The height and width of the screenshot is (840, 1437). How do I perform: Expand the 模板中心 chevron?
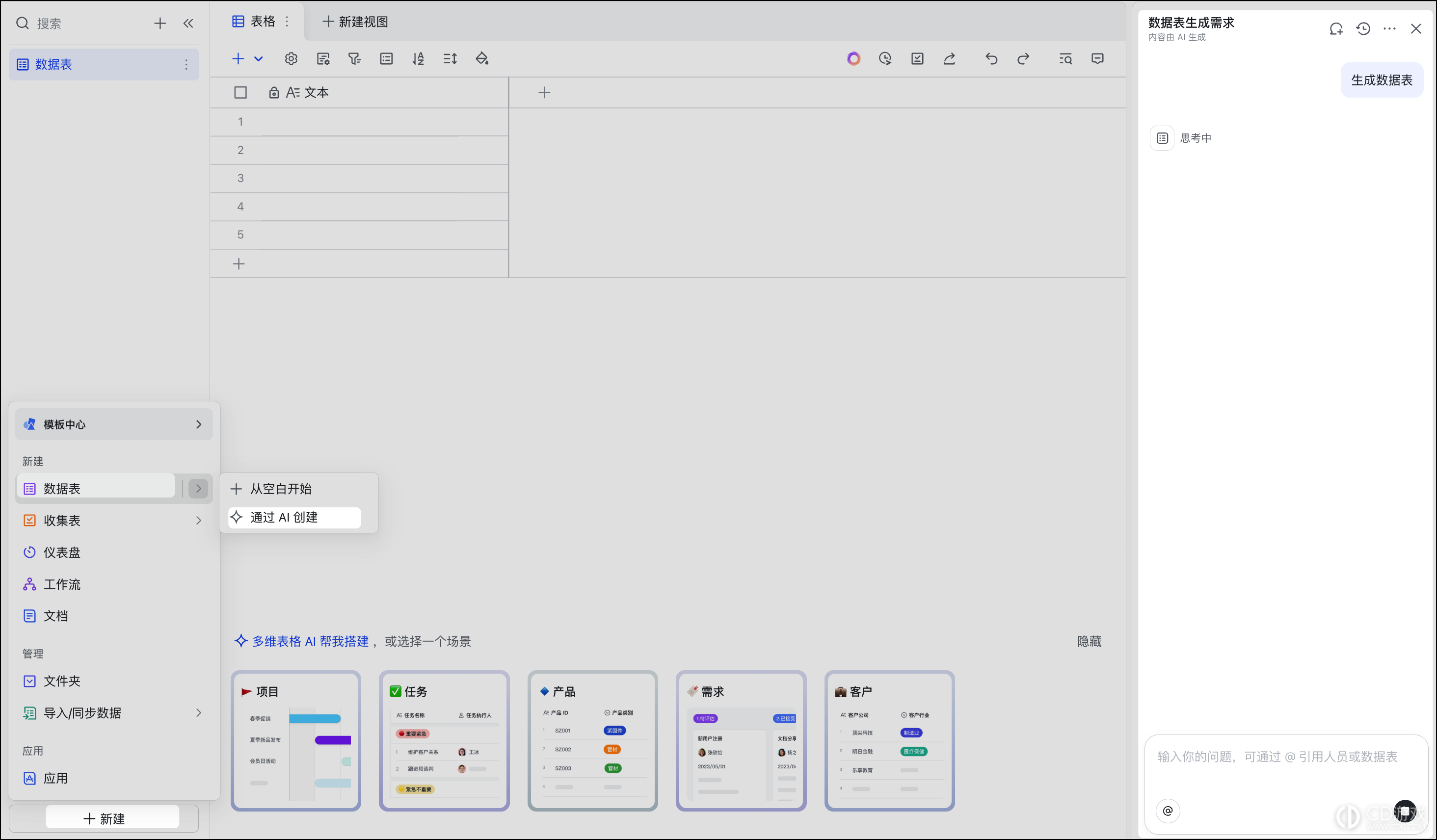(198, 424)
